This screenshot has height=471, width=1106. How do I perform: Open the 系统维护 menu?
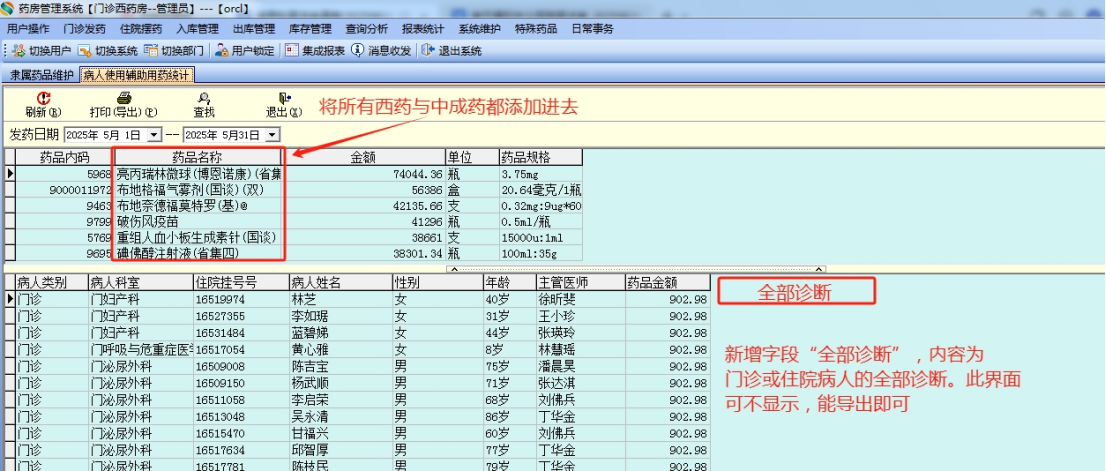click(480, 29)
